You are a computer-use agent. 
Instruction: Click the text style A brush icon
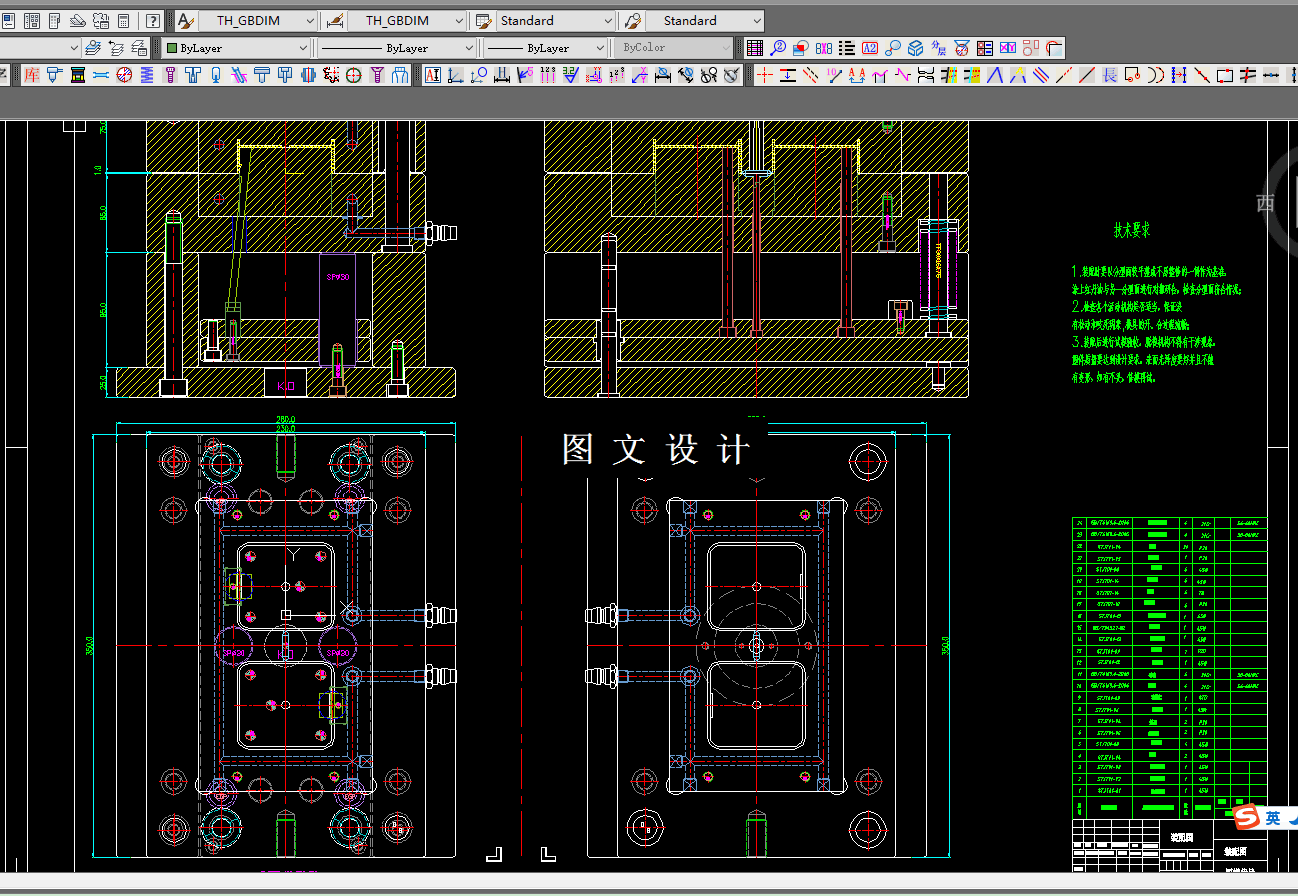pos(186,20)
